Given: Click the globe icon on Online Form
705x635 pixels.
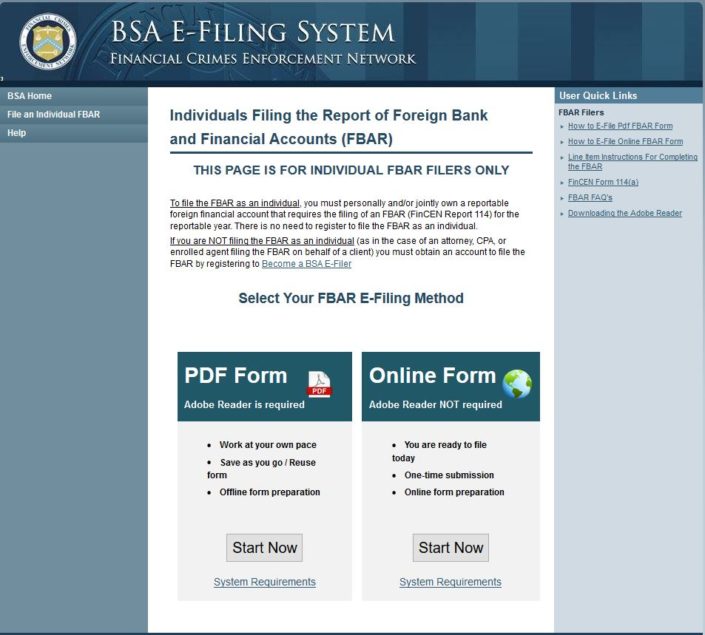Looking at the screenshot, I should click(517, 384).
